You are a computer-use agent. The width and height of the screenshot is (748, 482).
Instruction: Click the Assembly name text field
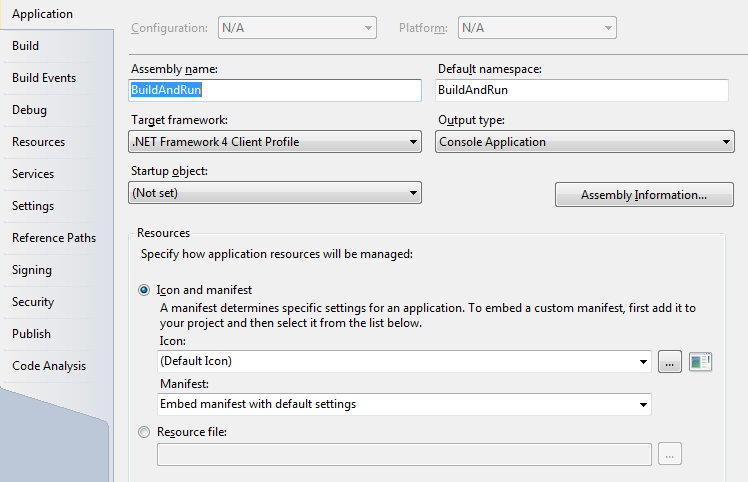(x=275, y=90)
